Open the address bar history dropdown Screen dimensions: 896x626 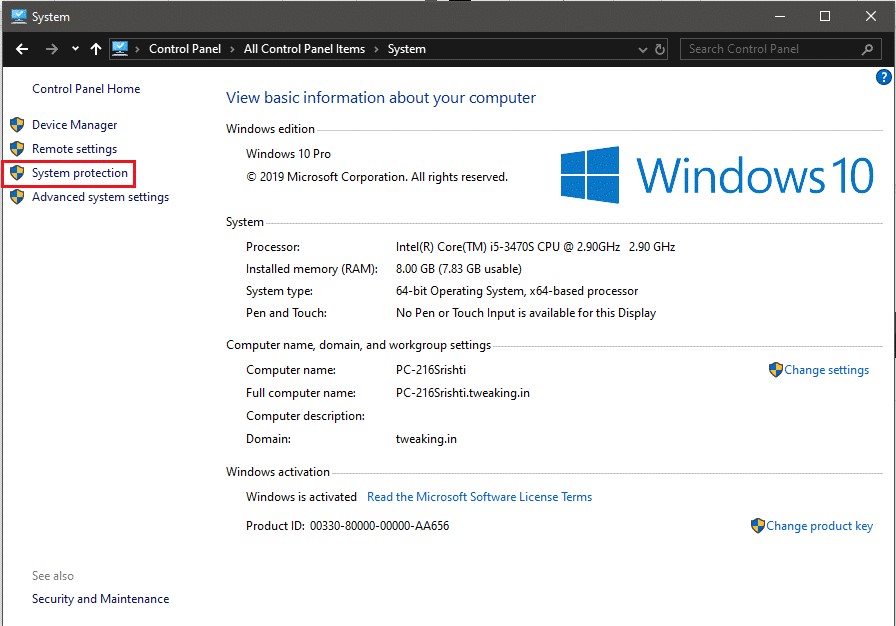click(x=643, y=48)
